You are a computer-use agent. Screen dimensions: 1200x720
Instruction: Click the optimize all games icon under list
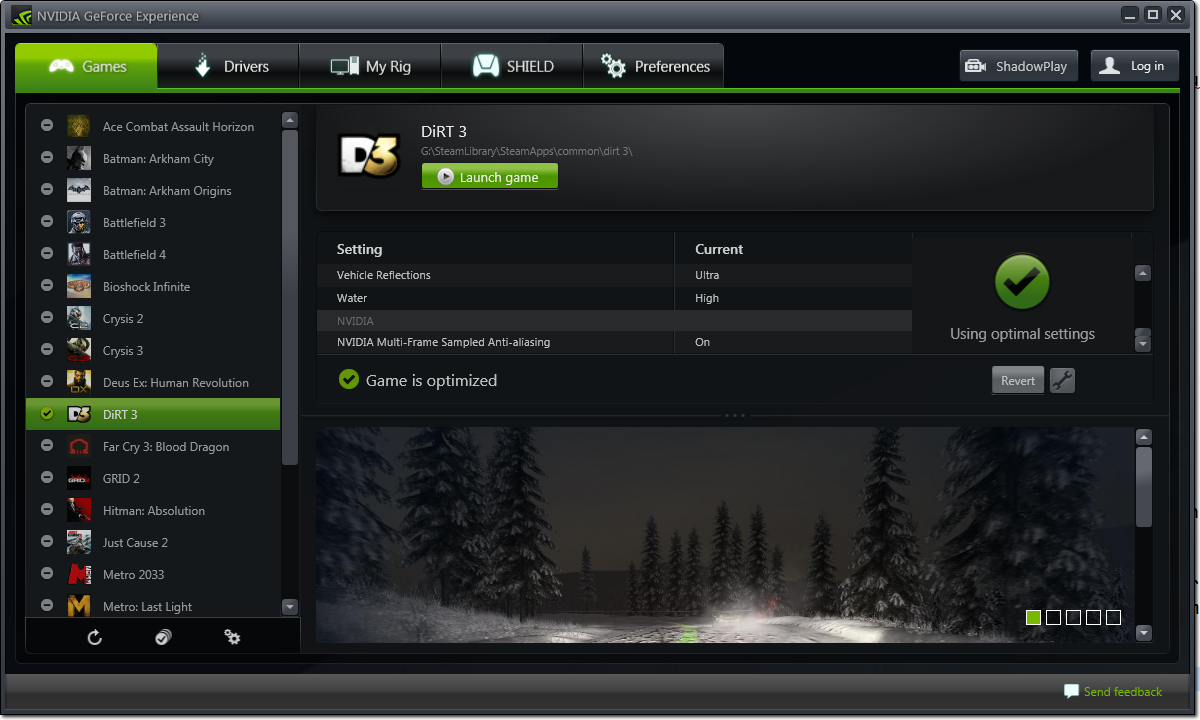pyautogui.click(x=163, y=637)
